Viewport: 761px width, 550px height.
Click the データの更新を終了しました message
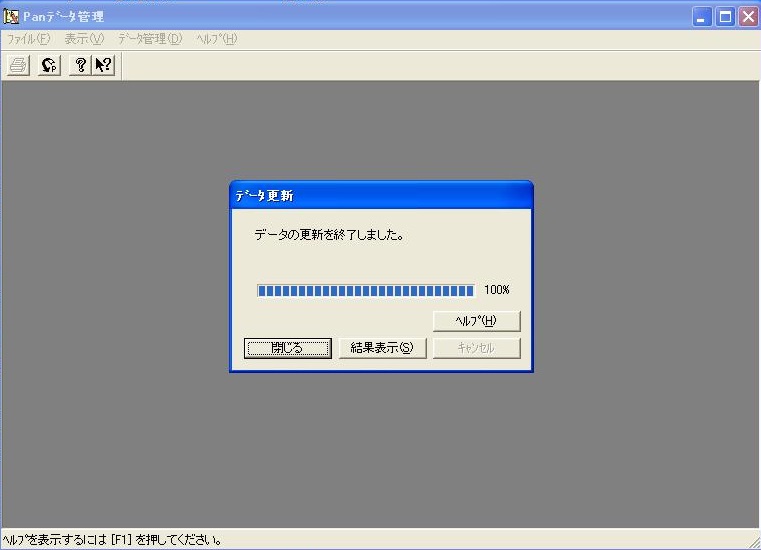point(330,235)
